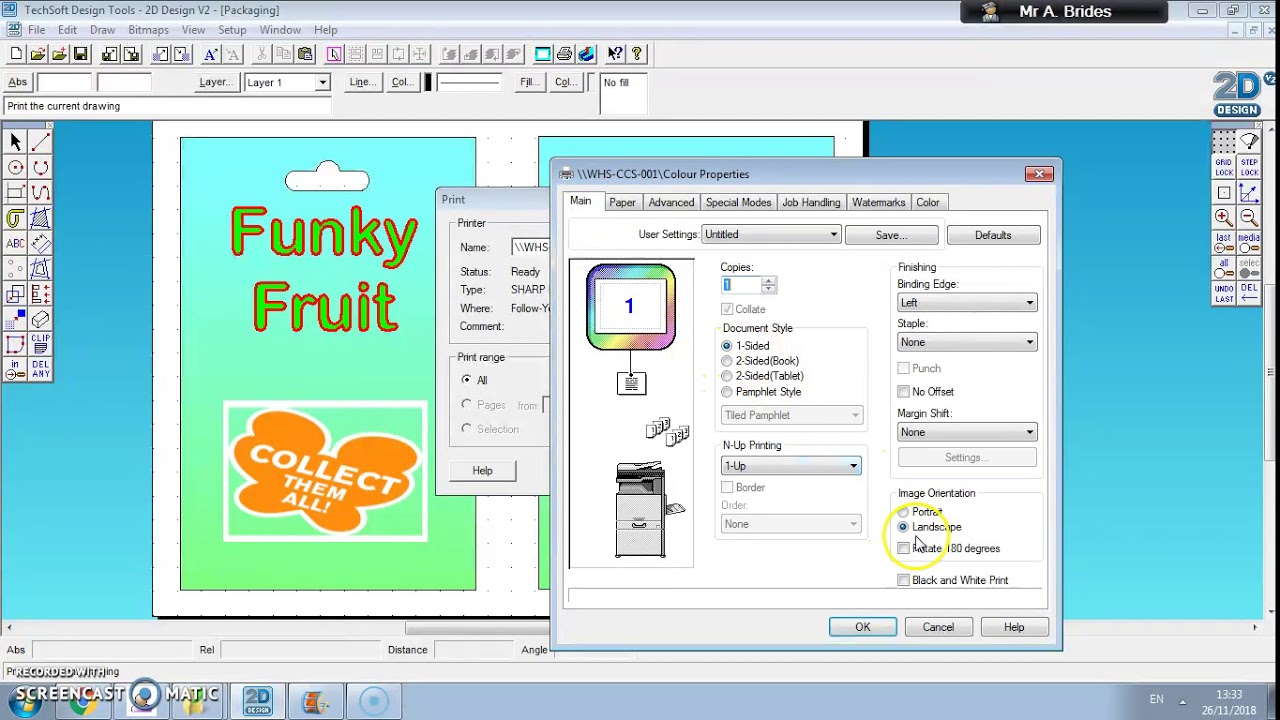Viewport: 1280px width, 720px height.
Task: Switch to the Paper tab
Action: point(622,202)
